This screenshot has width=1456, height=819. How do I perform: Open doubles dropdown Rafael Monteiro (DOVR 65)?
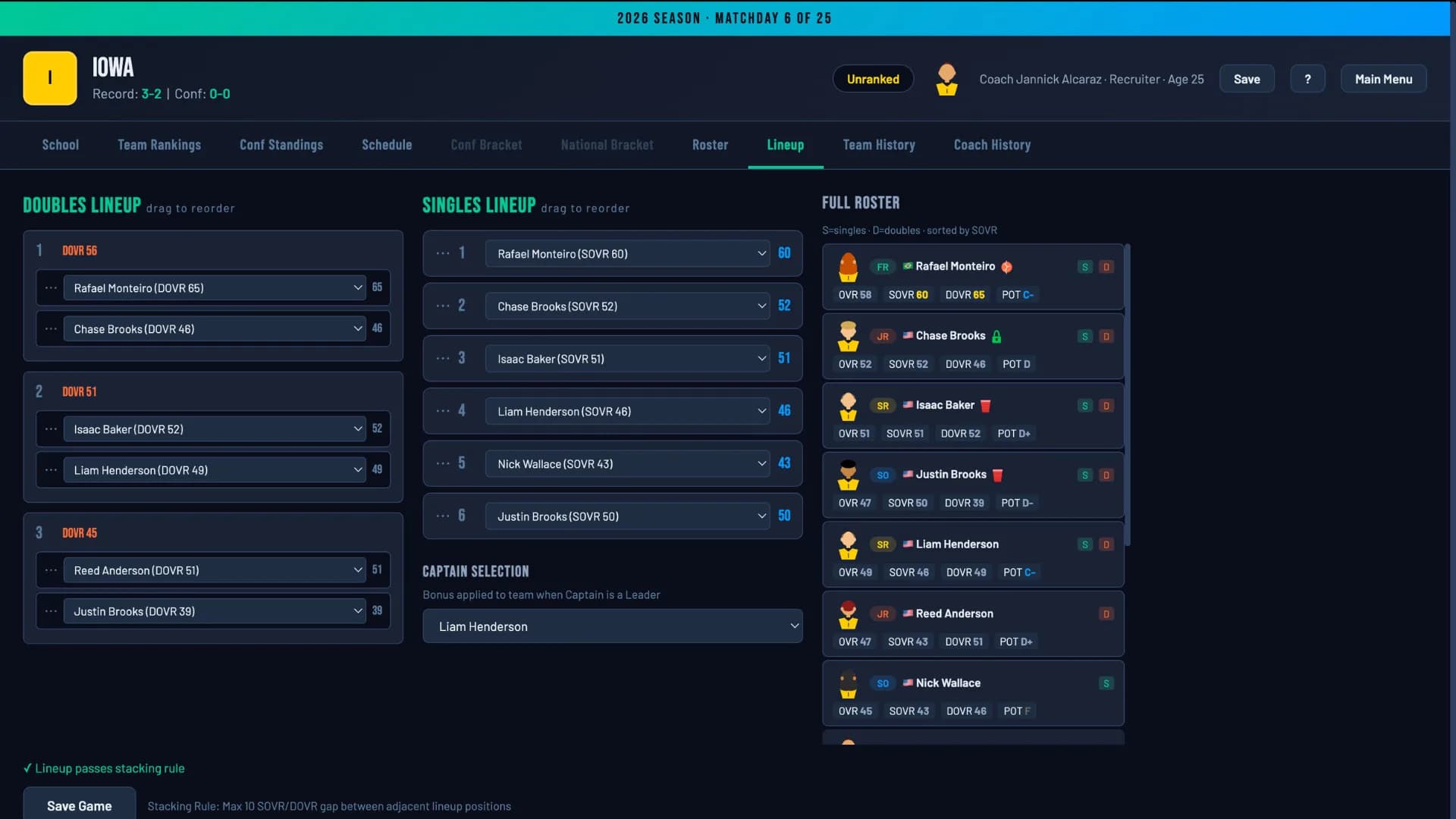(x=215, y=288)
